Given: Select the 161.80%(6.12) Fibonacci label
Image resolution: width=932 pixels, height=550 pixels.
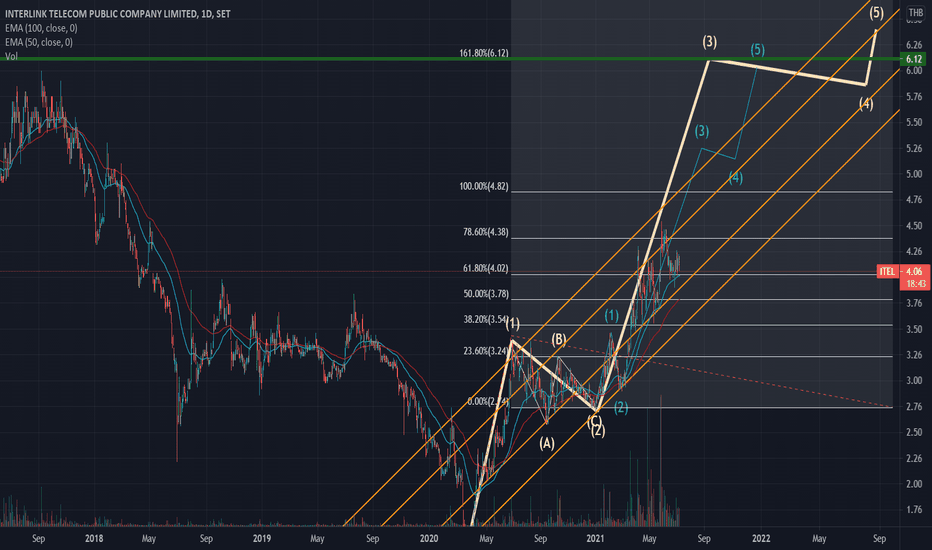Looking at the screenshot, I should [484, 53].
